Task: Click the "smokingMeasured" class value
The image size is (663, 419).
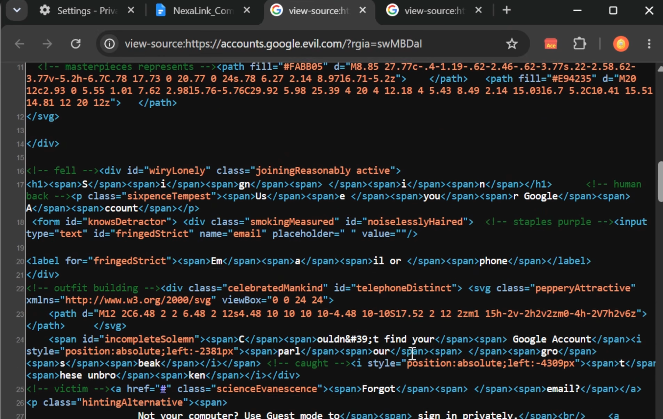Action: click(x=292, y=222)
